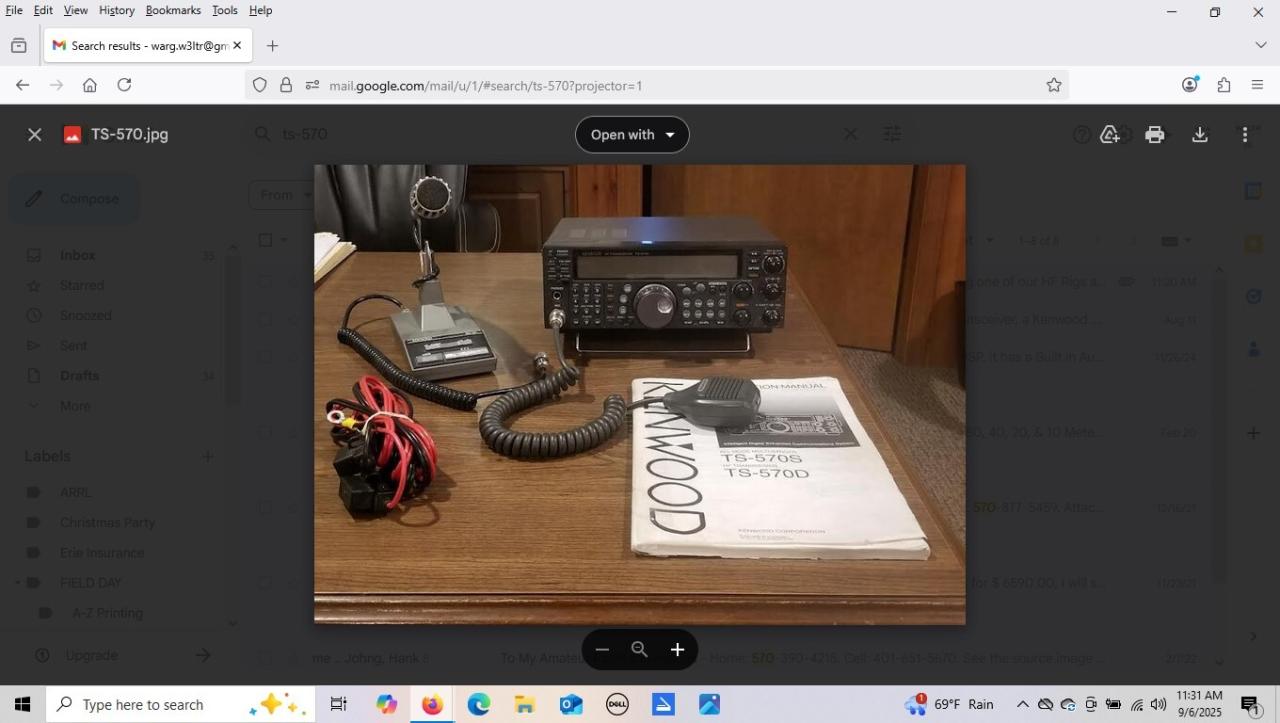
Task: Open Windows notification center
Action: click(1250, 705)
